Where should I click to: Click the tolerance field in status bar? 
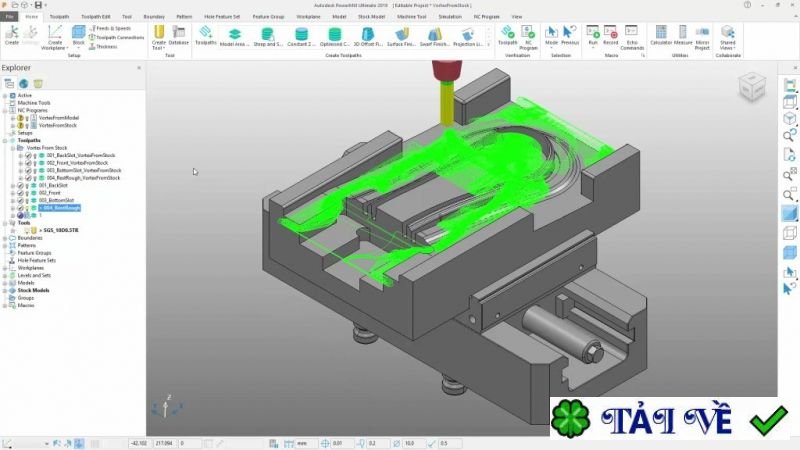343,443
